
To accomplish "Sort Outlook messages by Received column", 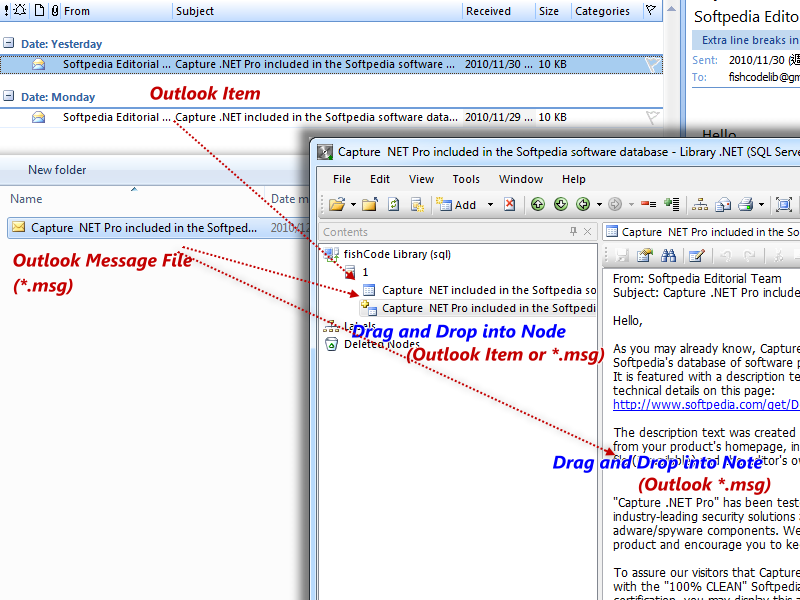I will pos(499,11).
